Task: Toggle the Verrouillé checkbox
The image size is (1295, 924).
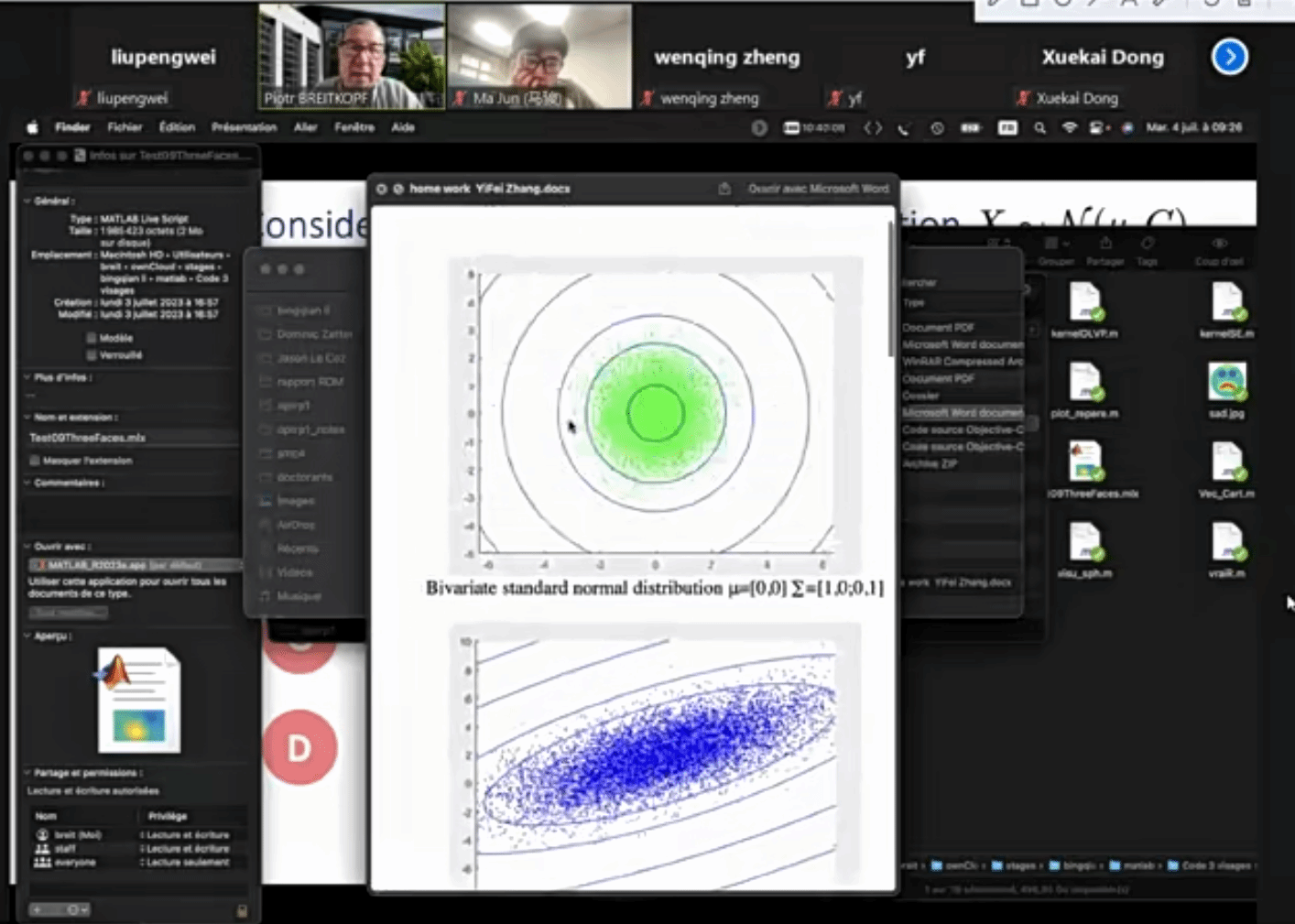Action: coord(91,354)
